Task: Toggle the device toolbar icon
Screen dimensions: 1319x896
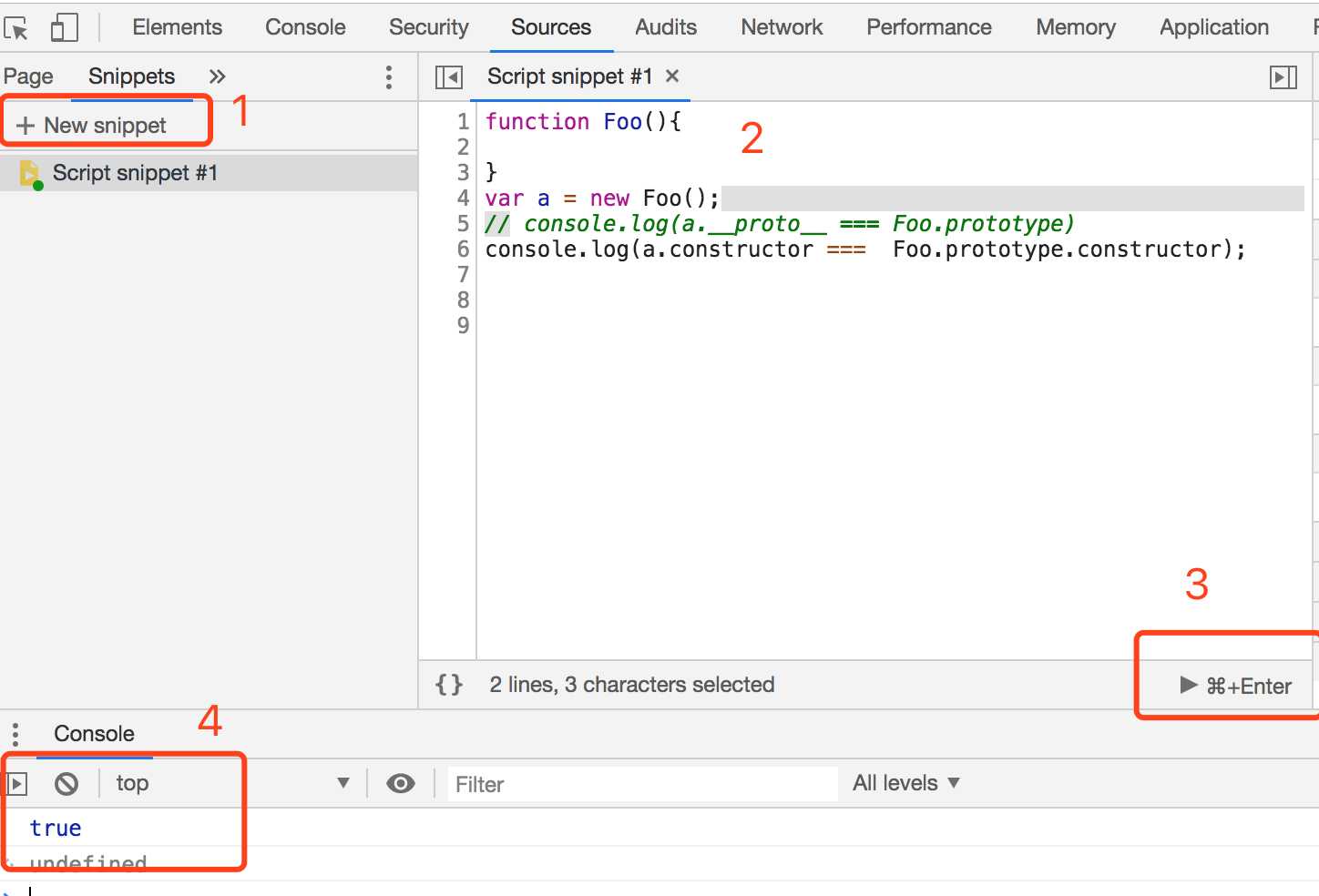Action: [64, 28]
